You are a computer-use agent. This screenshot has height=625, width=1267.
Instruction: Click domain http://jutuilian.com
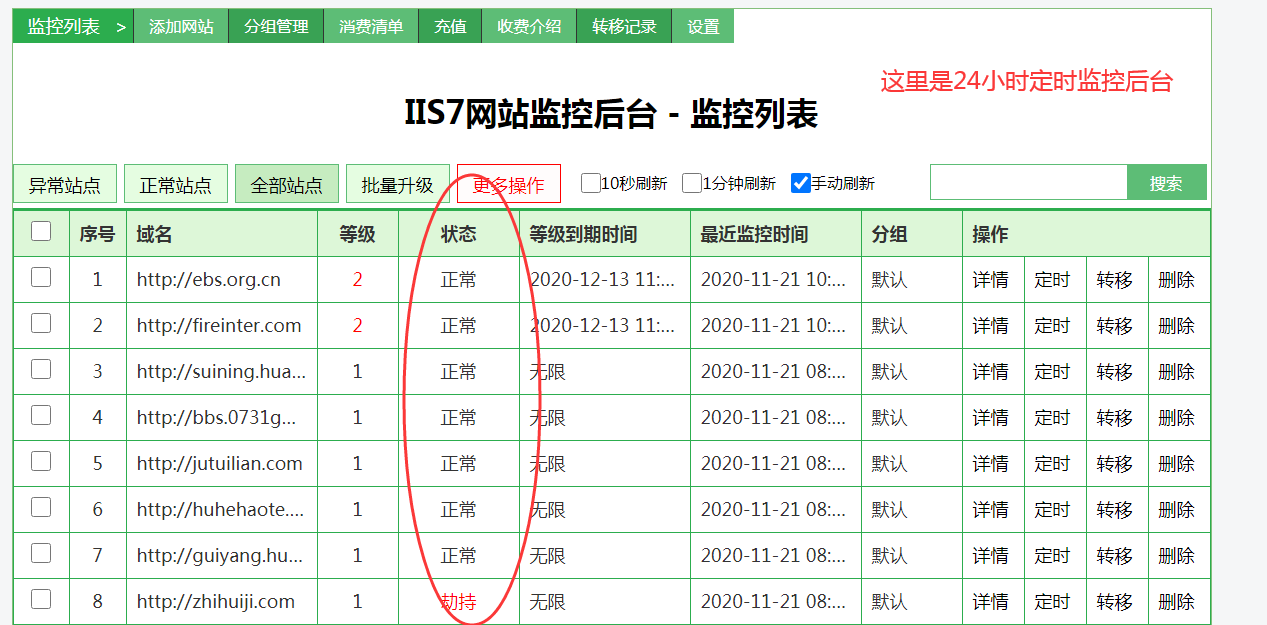(220, 464)
